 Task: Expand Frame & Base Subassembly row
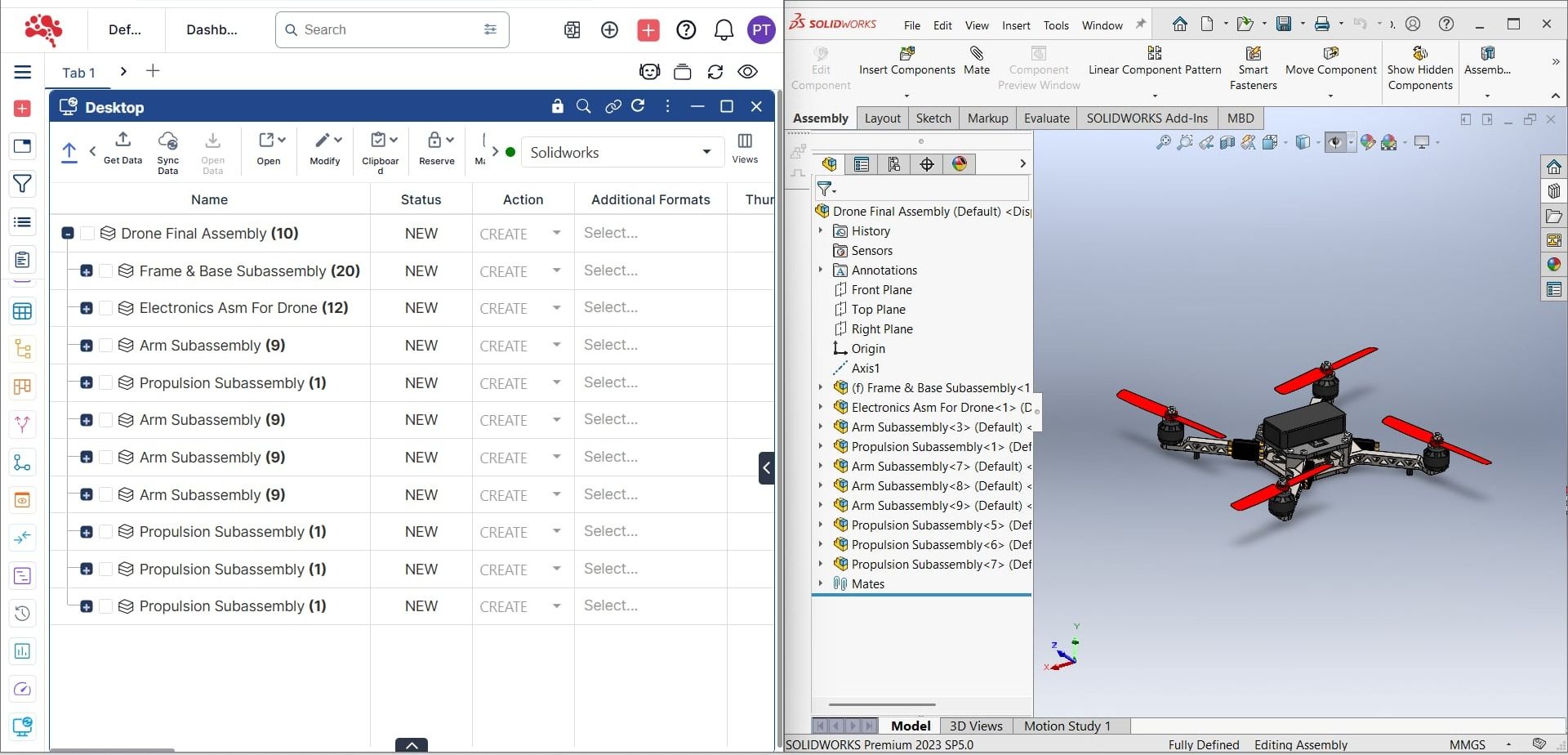(x=87, y=271)
